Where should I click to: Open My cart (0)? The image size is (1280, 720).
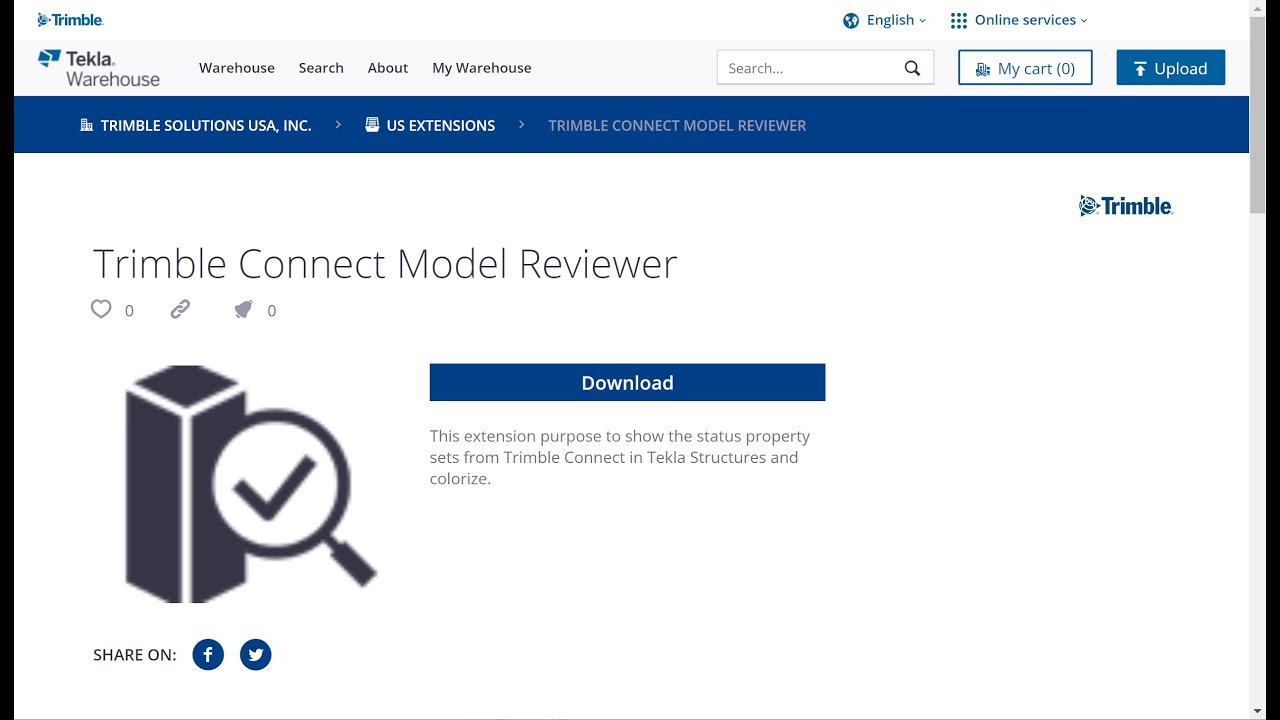[x=1025, y=68]
